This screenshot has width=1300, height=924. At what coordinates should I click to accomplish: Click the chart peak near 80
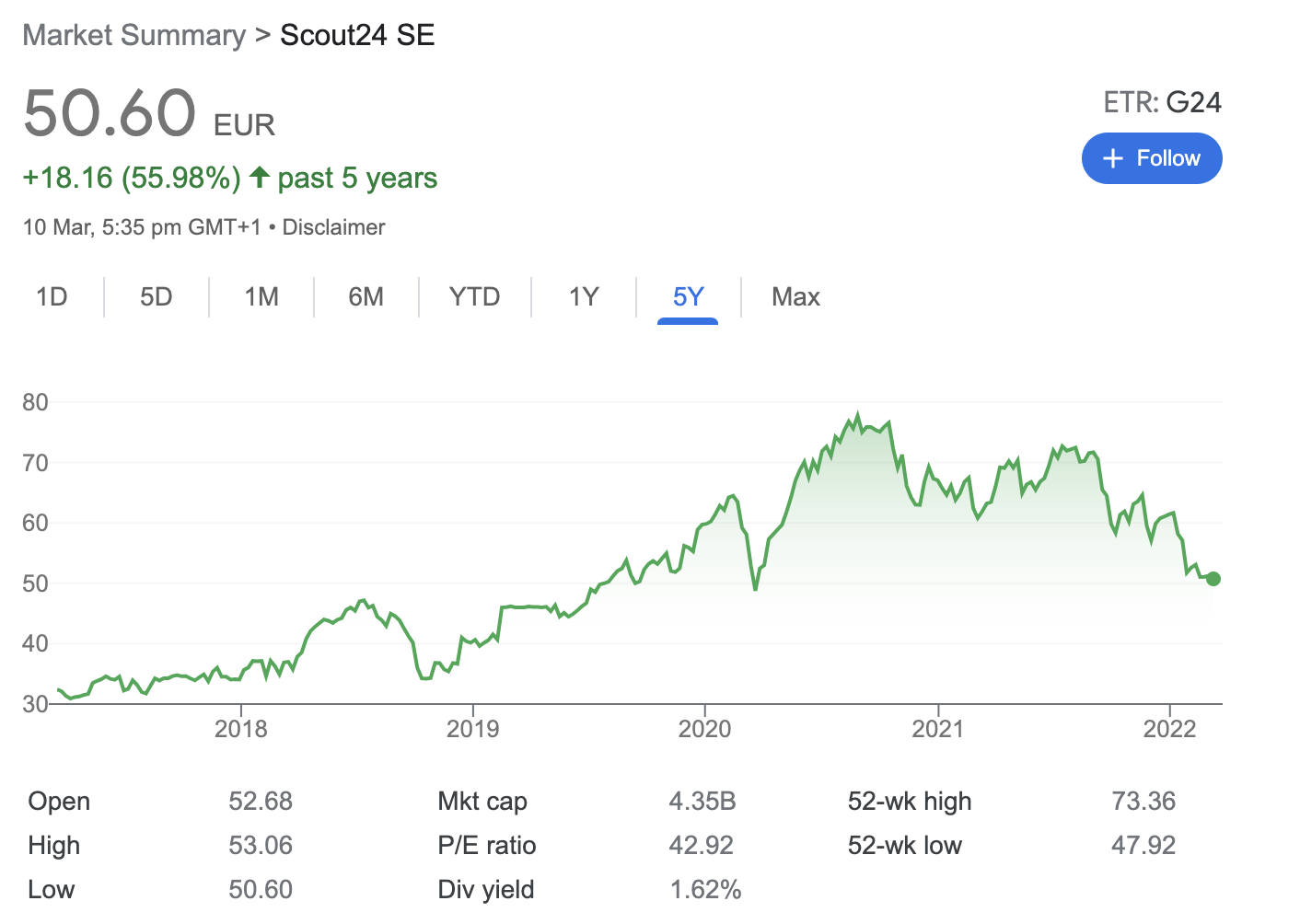pyautogui.click(x=857, y=416)
